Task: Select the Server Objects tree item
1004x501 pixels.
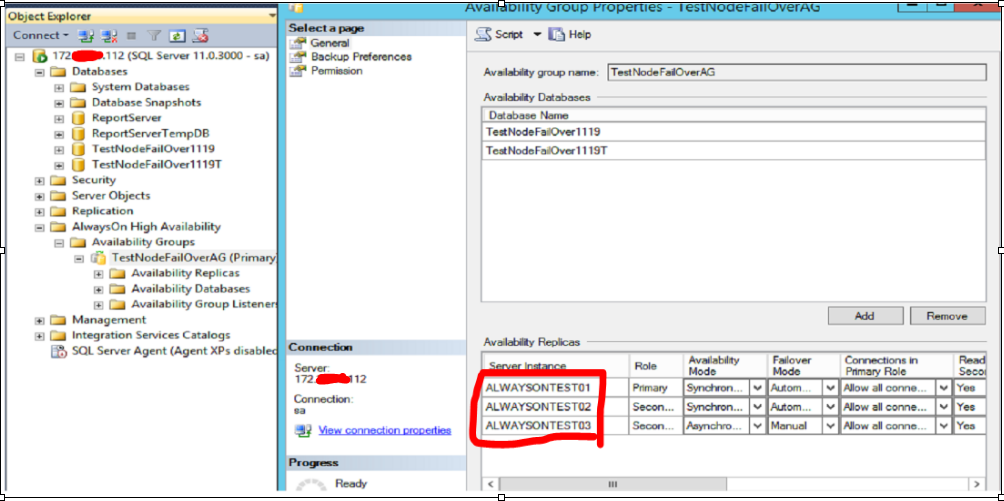Action: (x=111, y=195)
